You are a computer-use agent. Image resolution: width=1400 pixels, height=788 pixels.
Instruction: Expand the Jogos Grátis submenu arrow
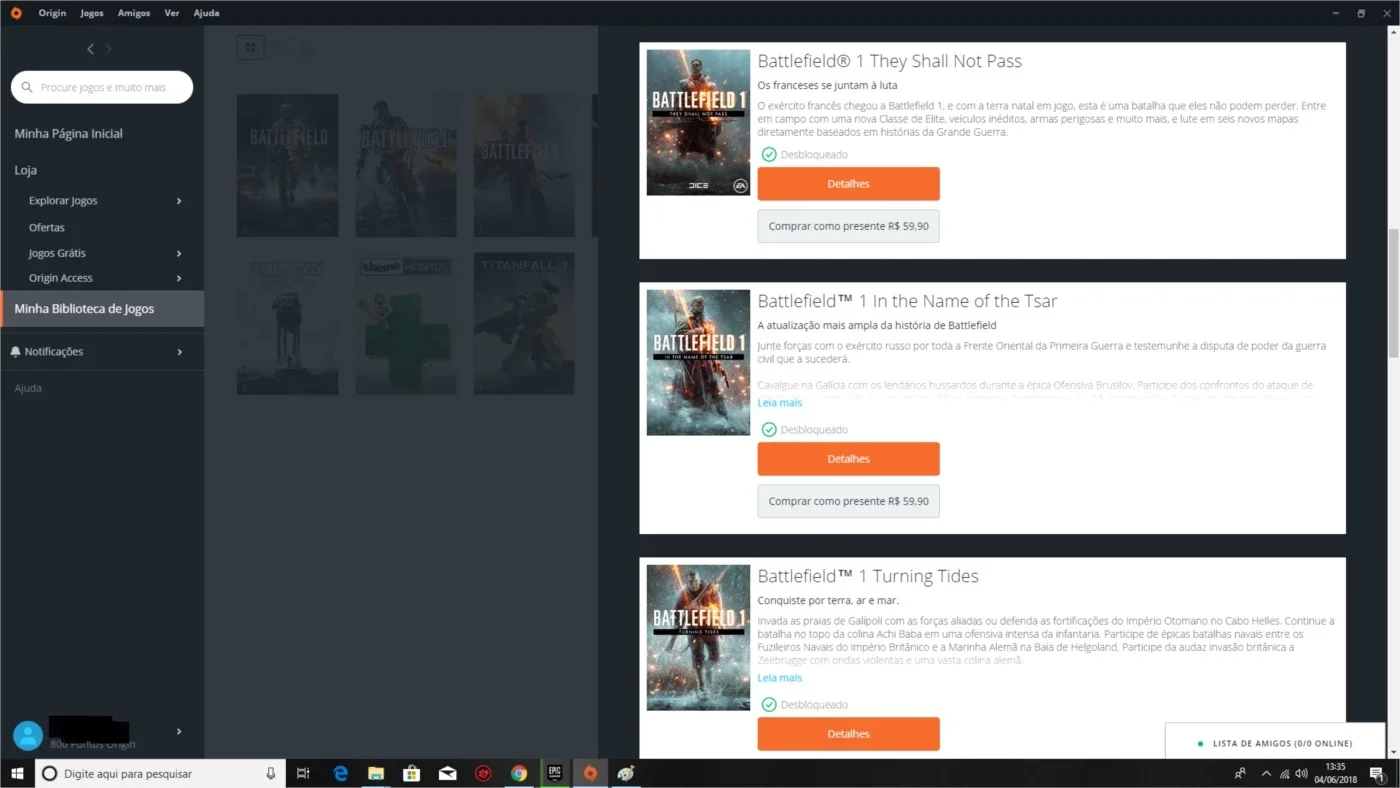[179, 254]
